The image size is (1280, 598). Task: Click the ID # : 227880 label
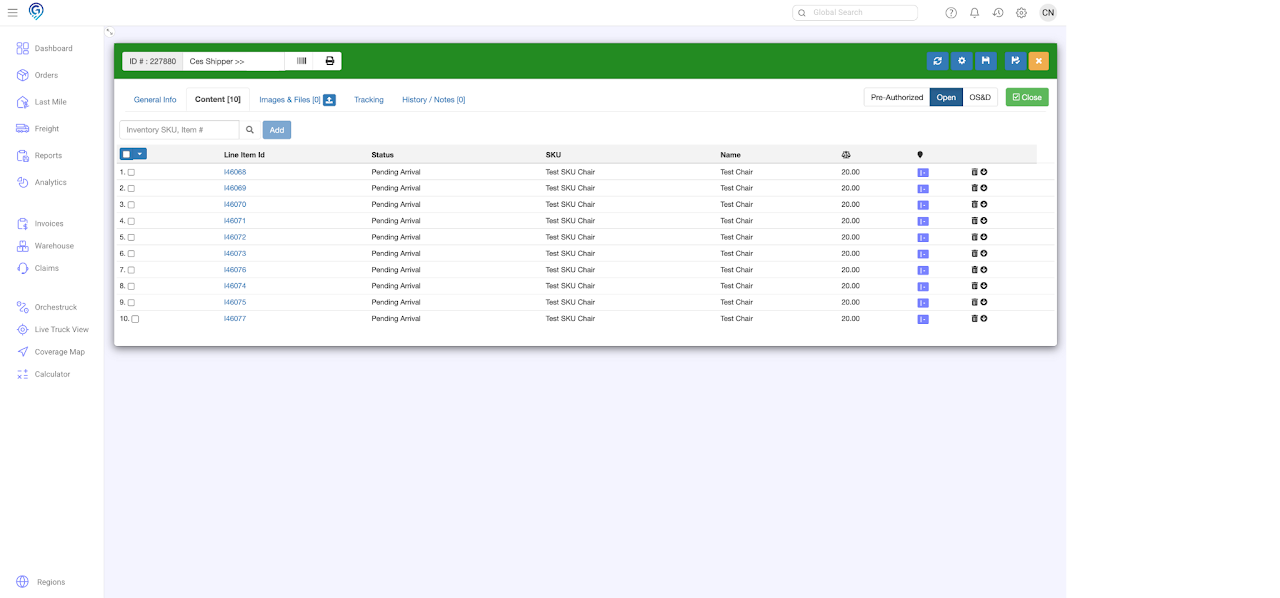click(153, 61)
